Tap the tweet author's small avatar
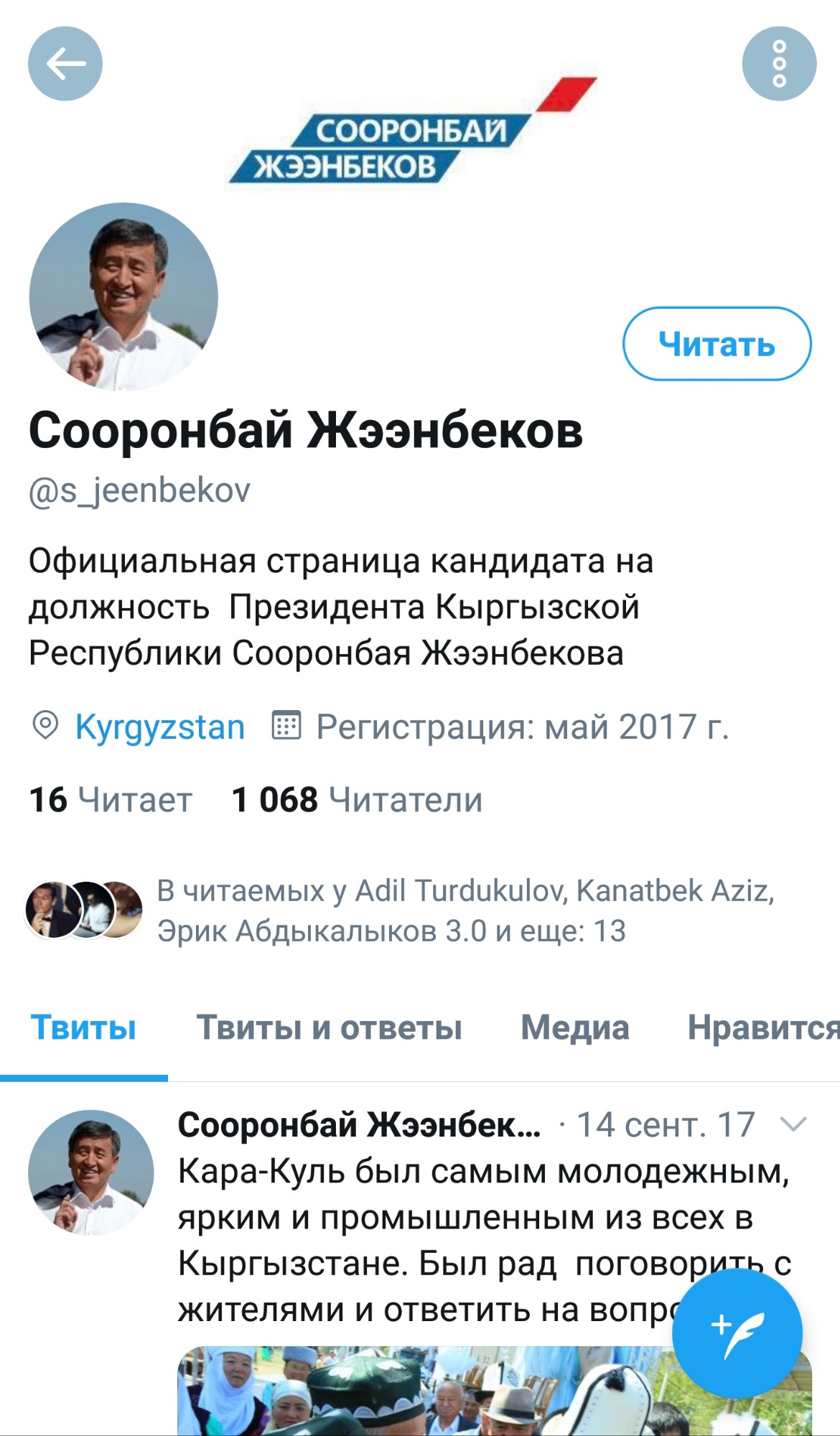The image size is (840, 1436). coord(91,1172)
